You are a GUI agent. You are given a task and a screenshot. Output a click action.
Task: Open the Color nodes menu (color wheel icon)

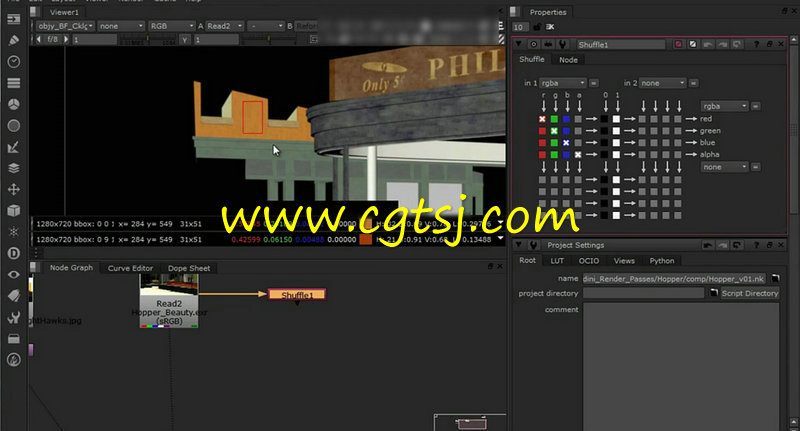coord(14,104)
